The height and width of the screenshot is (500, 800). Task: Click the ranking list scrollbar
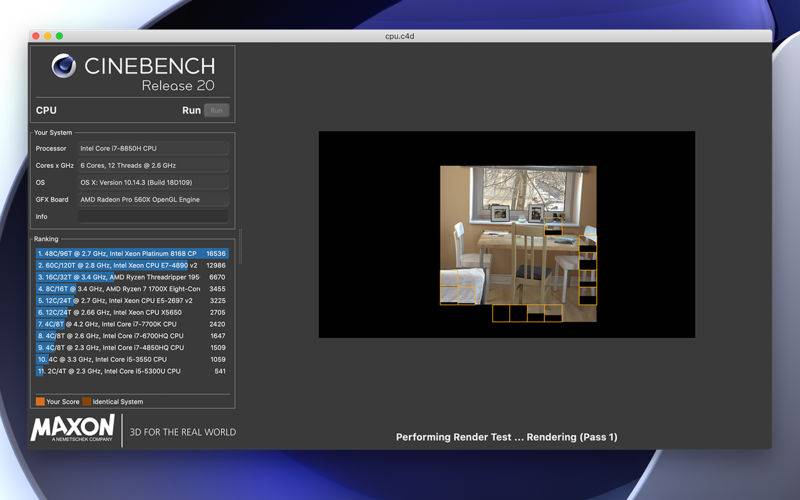point(240,247)
